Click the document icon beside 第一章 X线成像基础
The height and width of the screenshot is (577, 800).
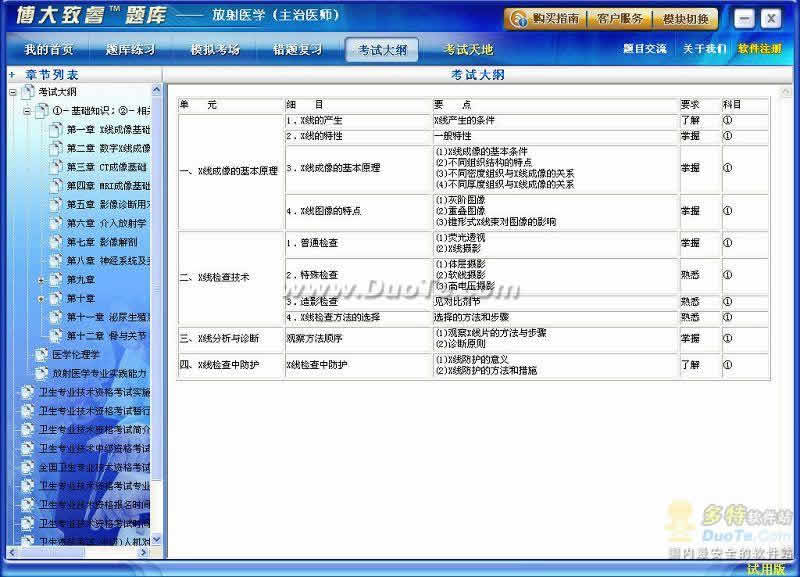tap(56, 129)
